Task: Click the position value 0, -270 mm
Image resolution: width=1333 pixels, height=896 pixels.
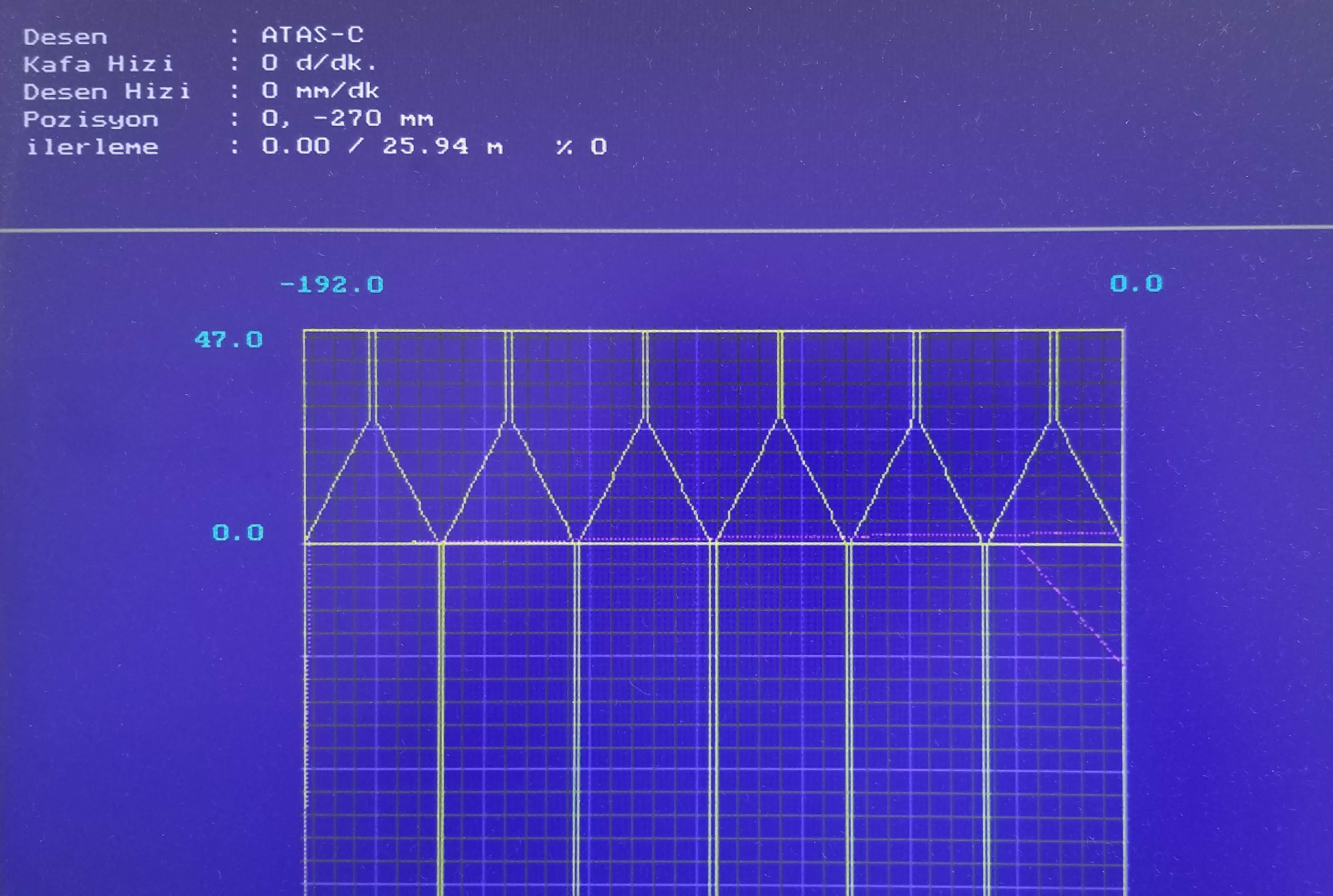Action: (347, 119)
